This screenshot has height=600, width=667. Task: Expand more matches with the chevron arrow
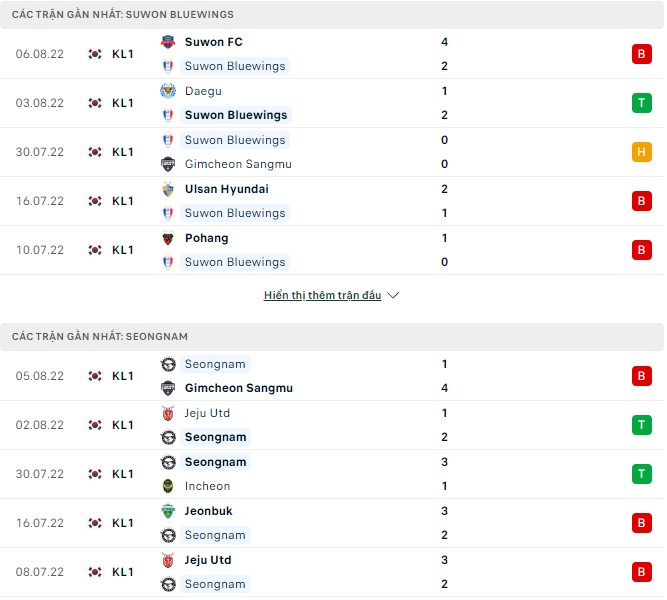click(x=393, y=296)
